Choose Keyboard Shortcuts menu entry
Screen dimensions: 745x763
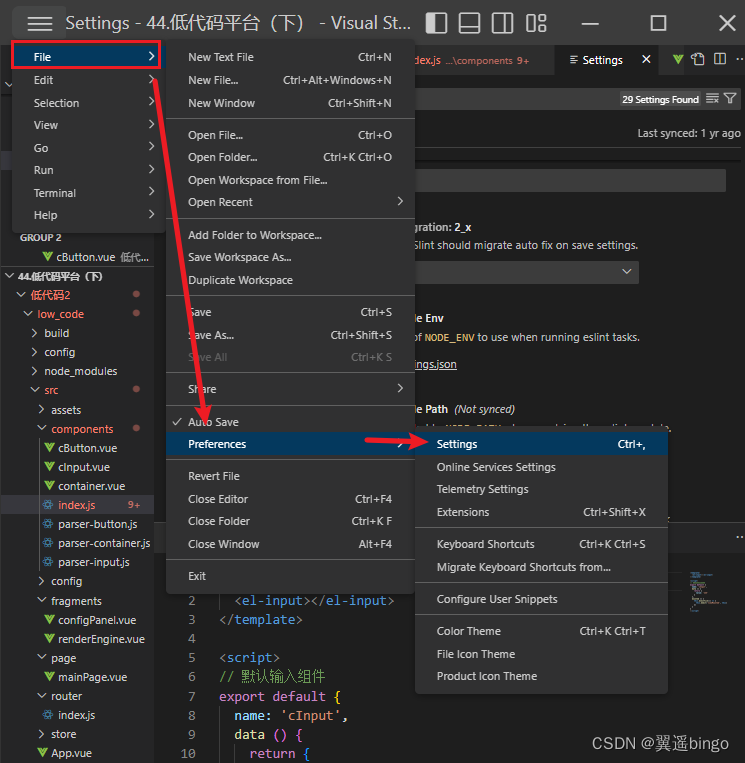pyautogui.click(x=541, y=544)
